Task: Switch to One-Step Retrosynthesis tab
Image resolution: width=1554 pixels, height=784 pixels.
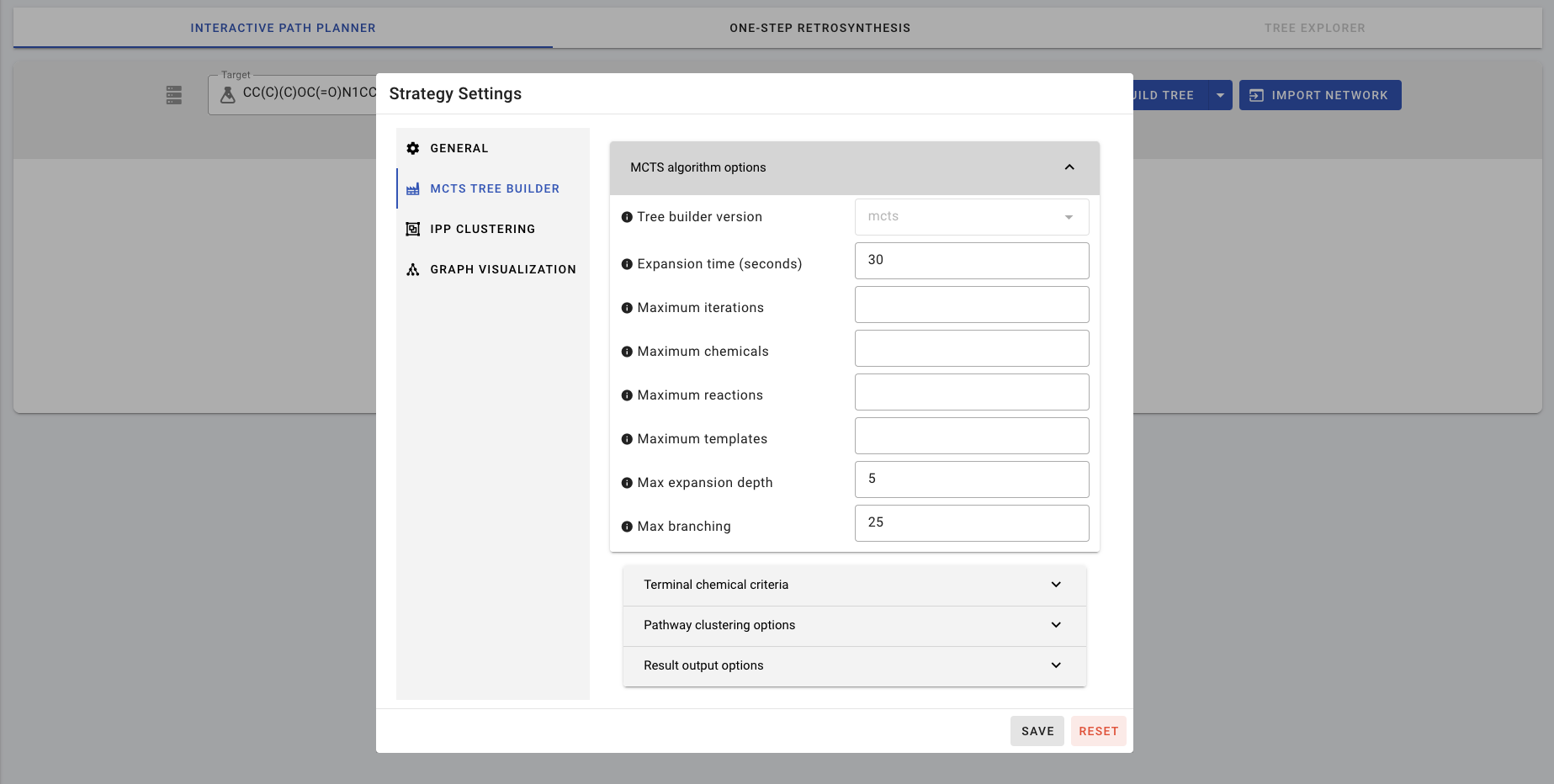Action: tap(820, 28)
